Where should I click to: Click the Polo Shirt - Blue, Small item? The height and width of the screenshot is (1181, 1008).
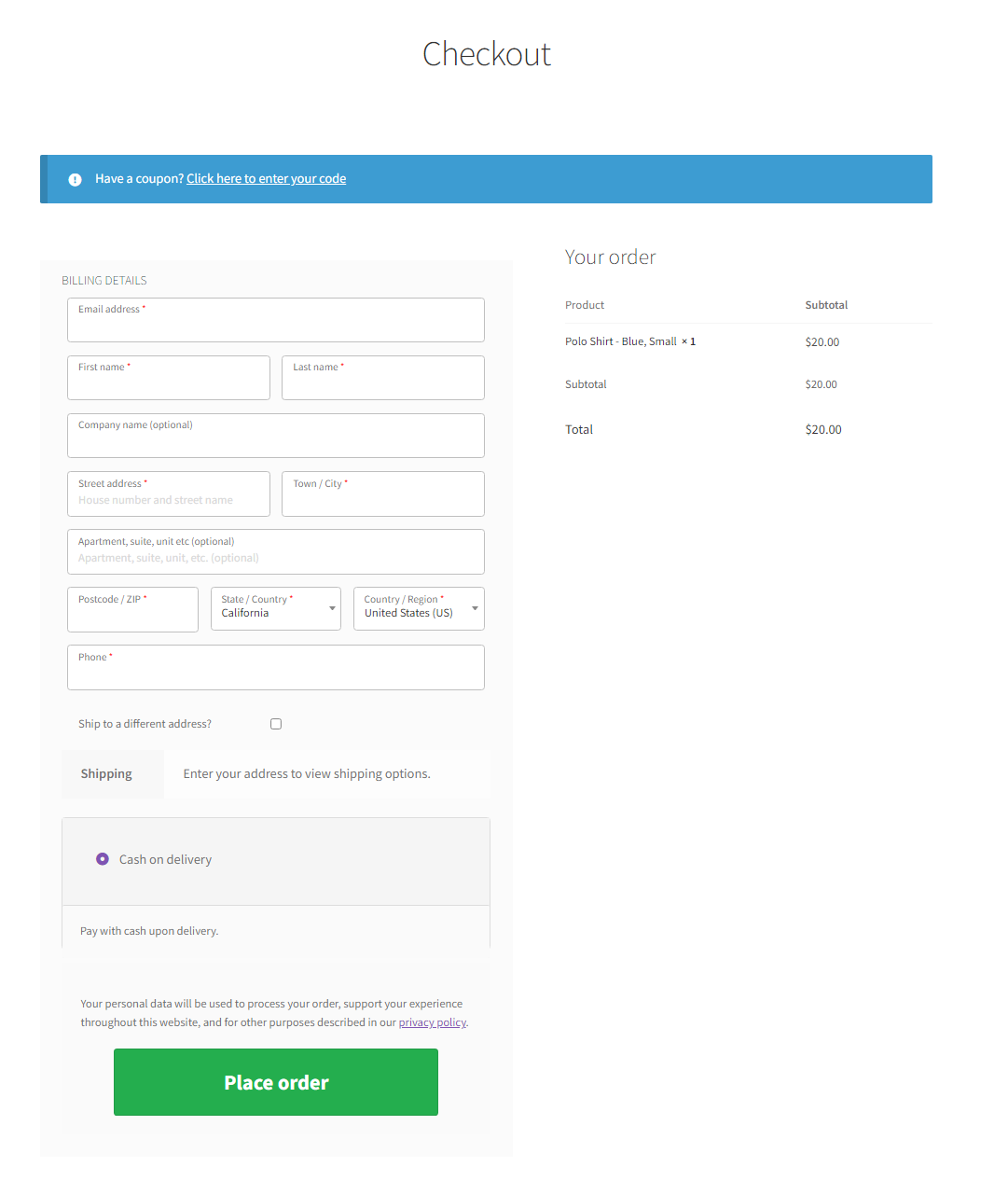point(621,341)
